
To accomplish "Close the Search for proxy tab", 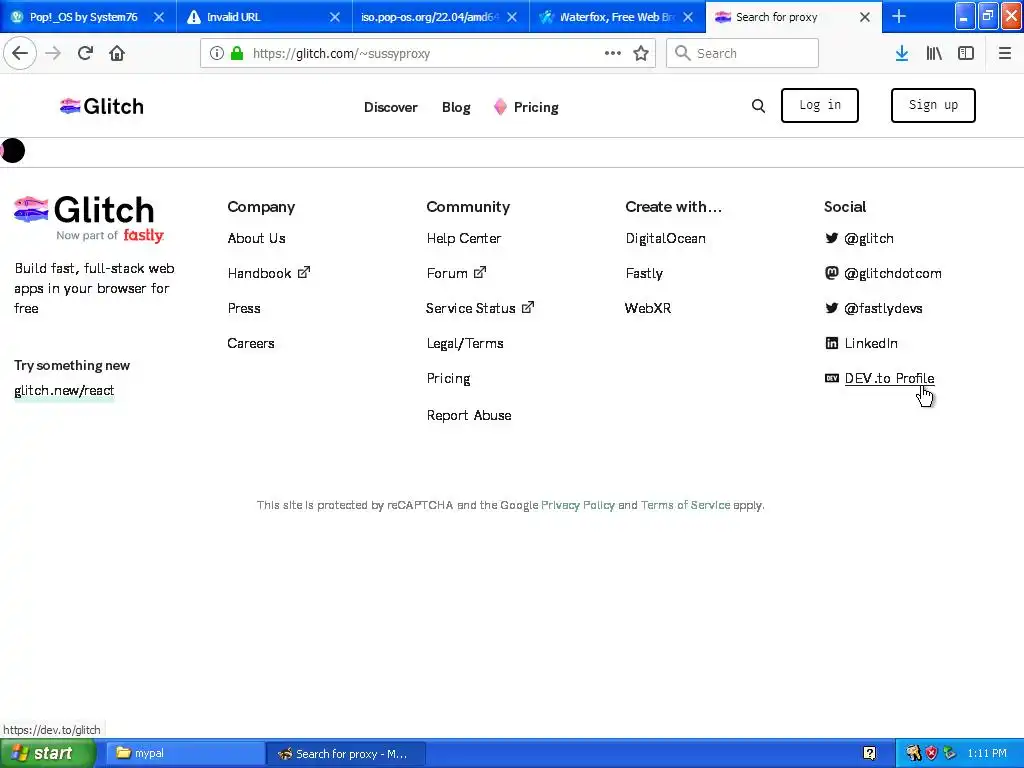I will (x=864, y=17).
